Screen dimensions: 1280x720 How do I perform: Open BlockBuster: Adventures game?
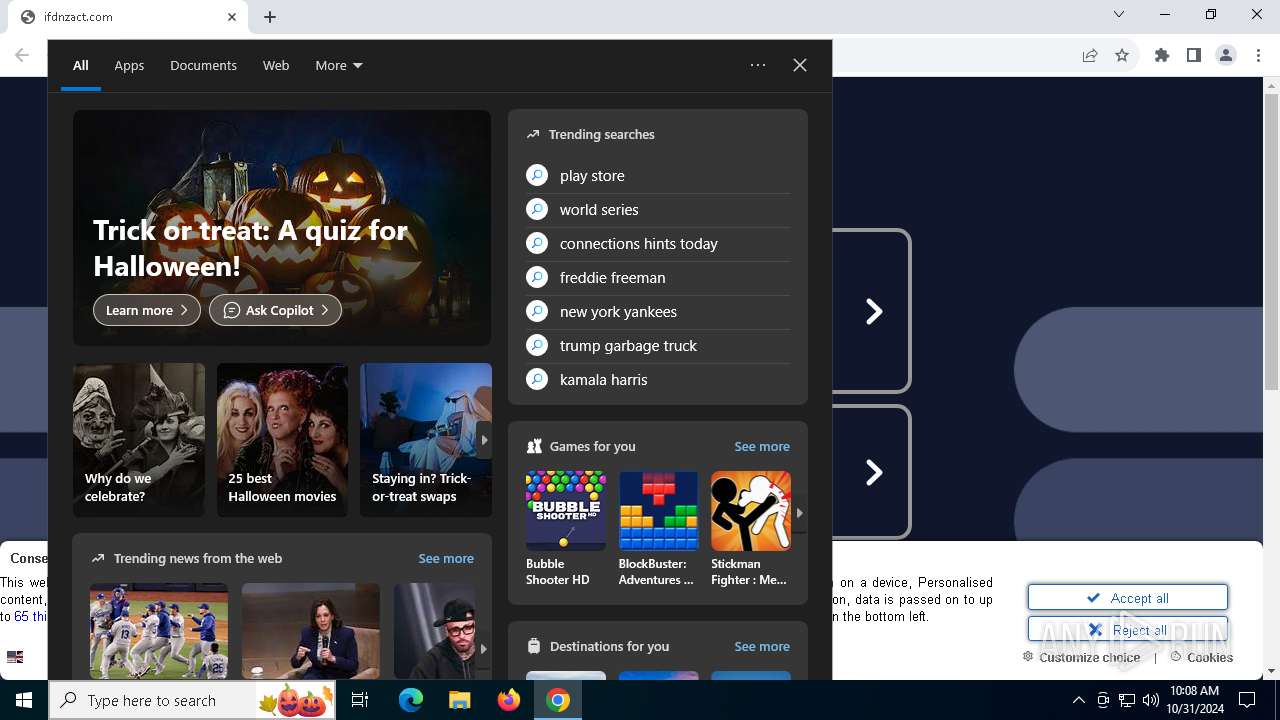[658, 529]
